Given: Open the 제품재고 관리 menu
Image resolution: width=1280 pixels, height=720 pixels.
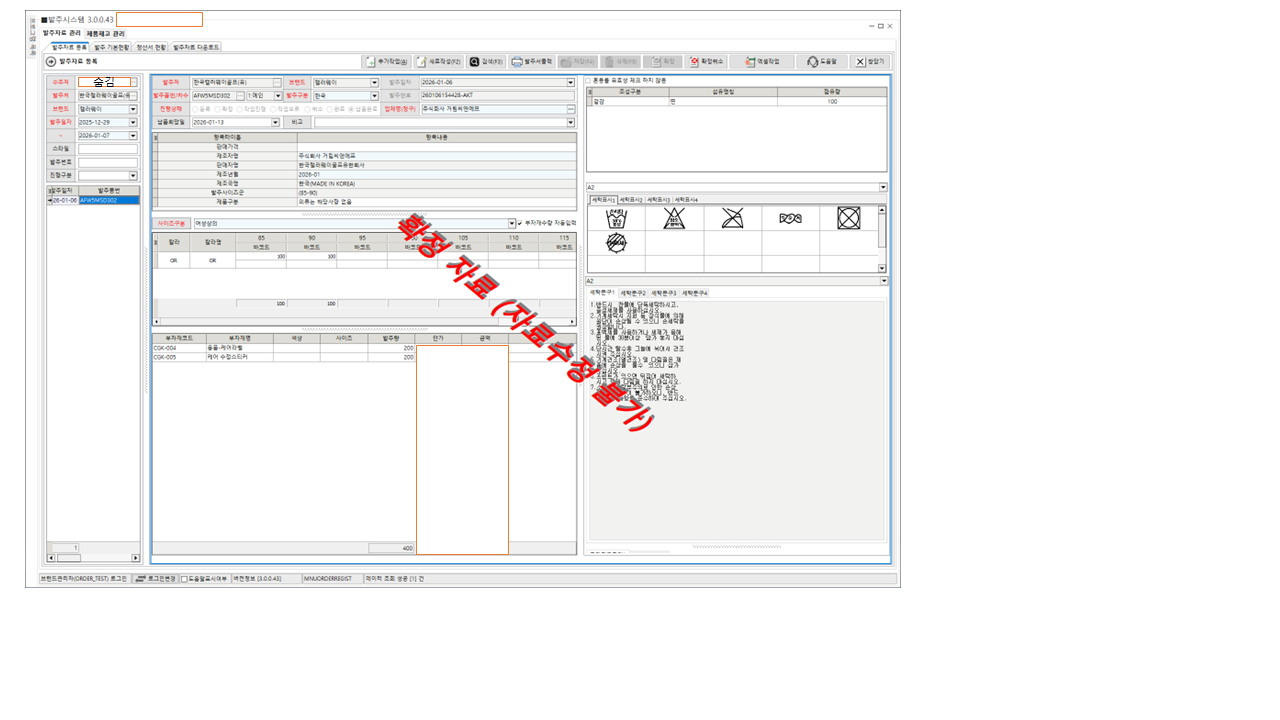Looking at the screenshot, I should coord(105,34).
